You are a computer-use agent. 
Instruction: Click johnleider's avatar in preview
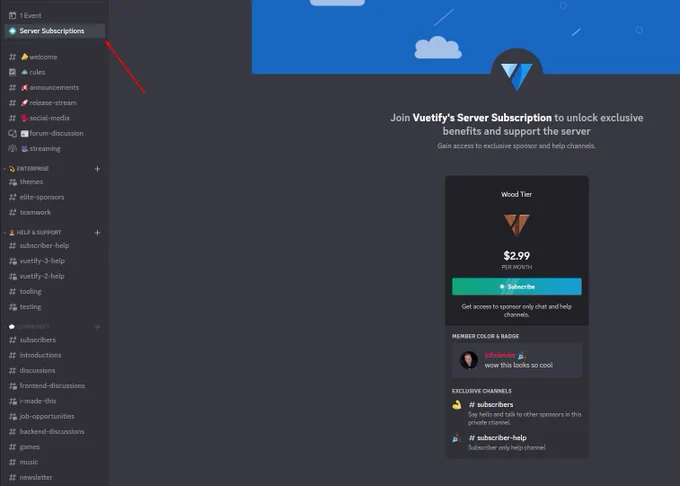click(x=468, y=360)
